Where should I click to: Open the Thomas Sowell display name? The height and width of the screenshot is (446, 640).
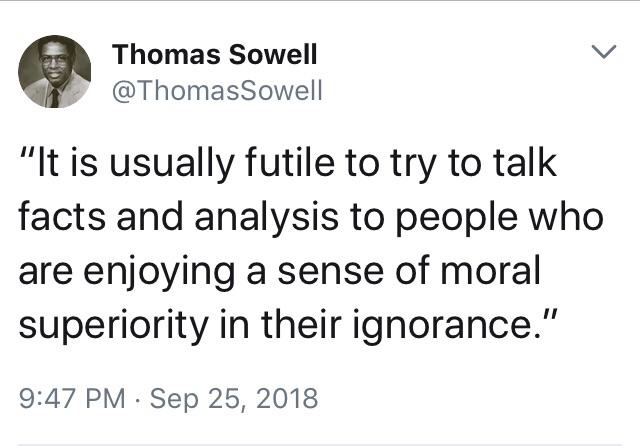[214, 54]
